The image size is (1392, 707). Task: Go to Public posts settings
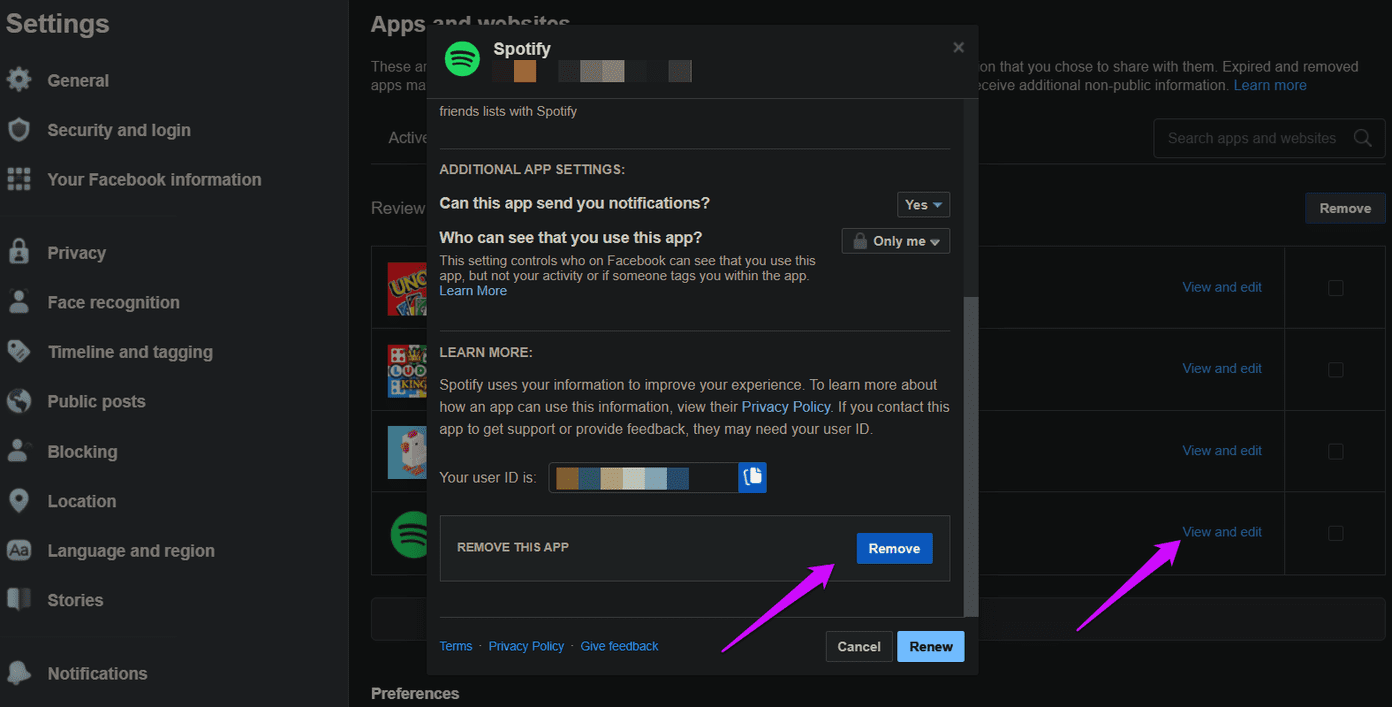pyautogui.click(x=96, y=401)
